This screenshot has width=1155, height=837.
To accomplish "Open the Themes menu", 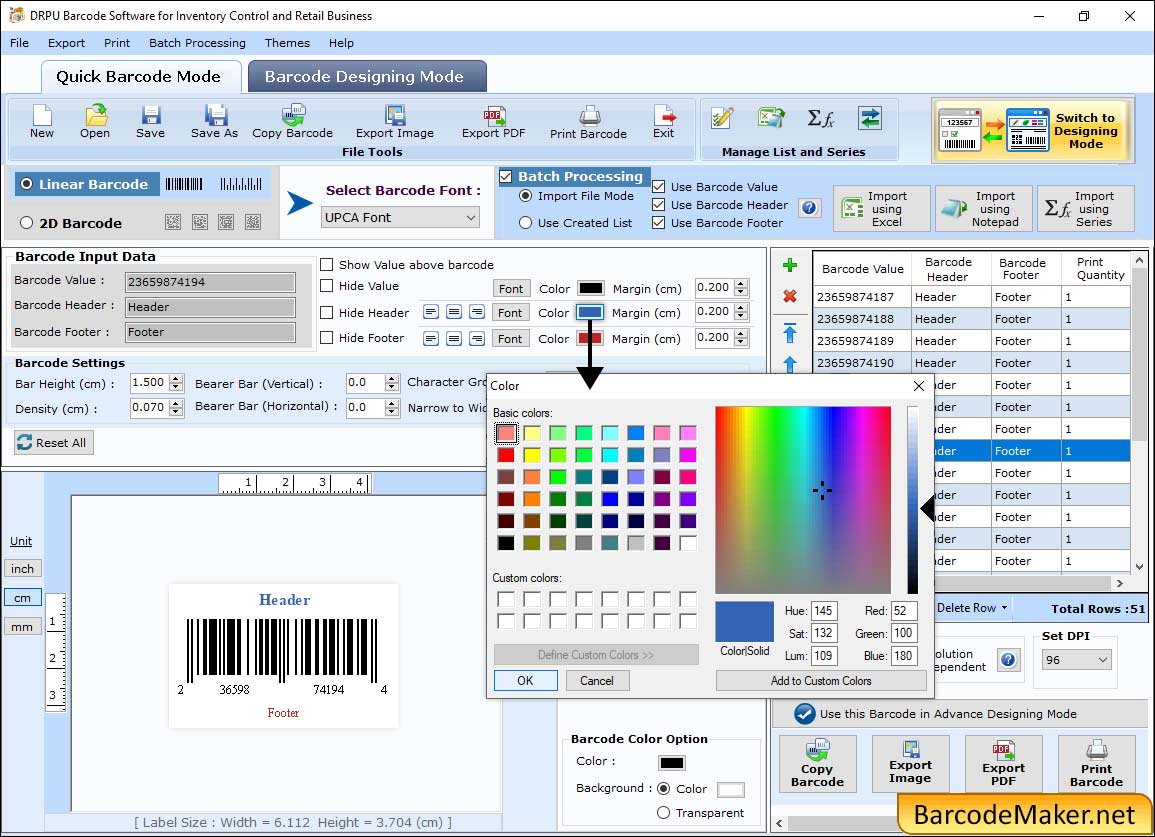I will tap(287, 43).
